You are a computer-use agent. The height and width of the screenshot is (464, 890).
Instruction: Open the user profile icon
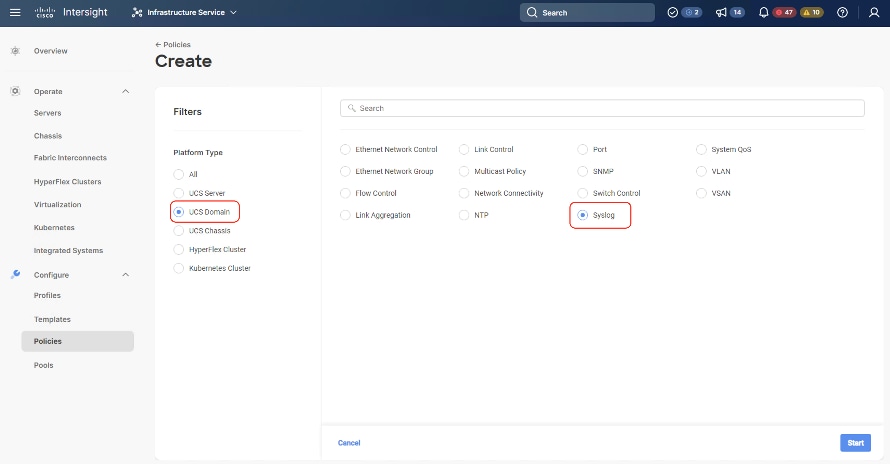tap(874, 12)
